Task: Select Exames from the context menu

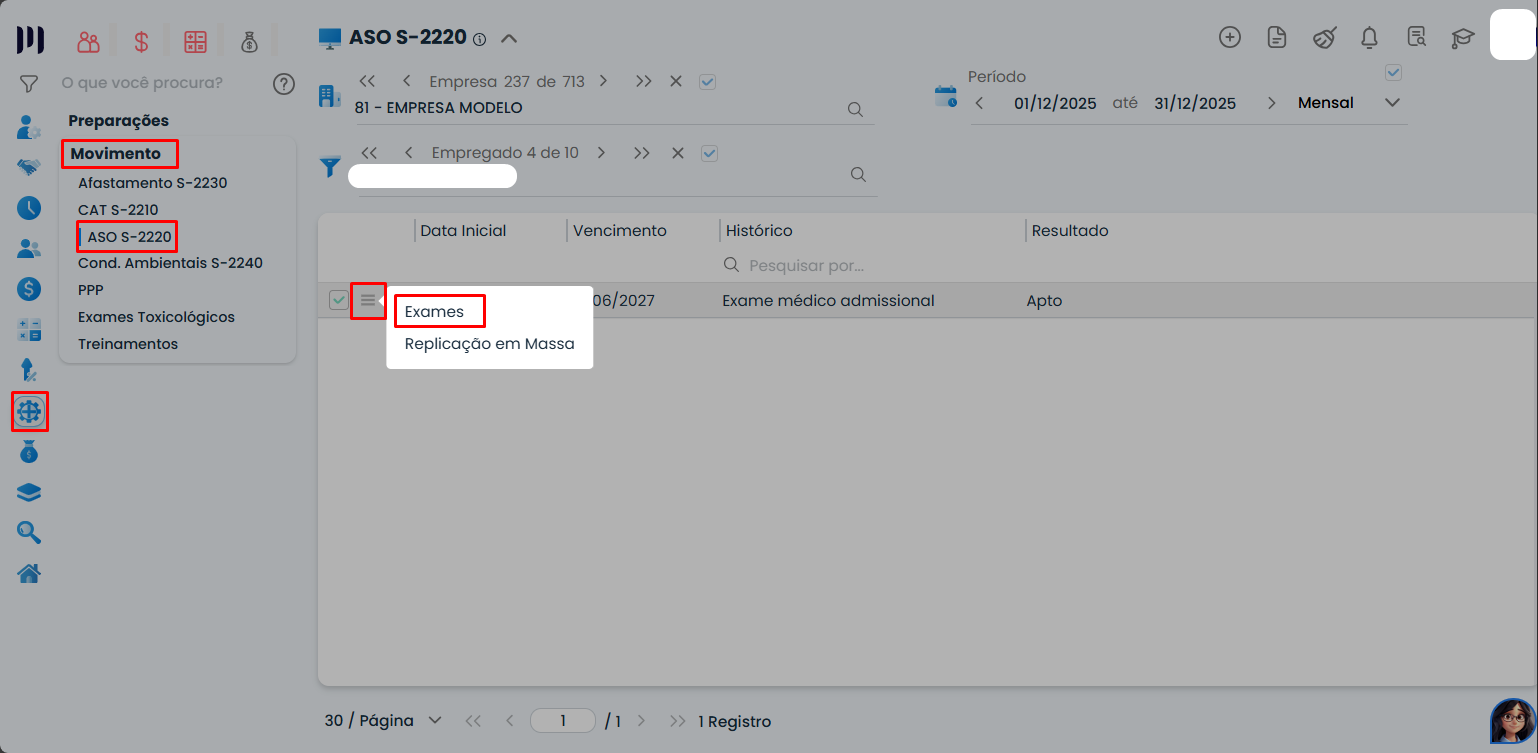Action: [435, 312]
